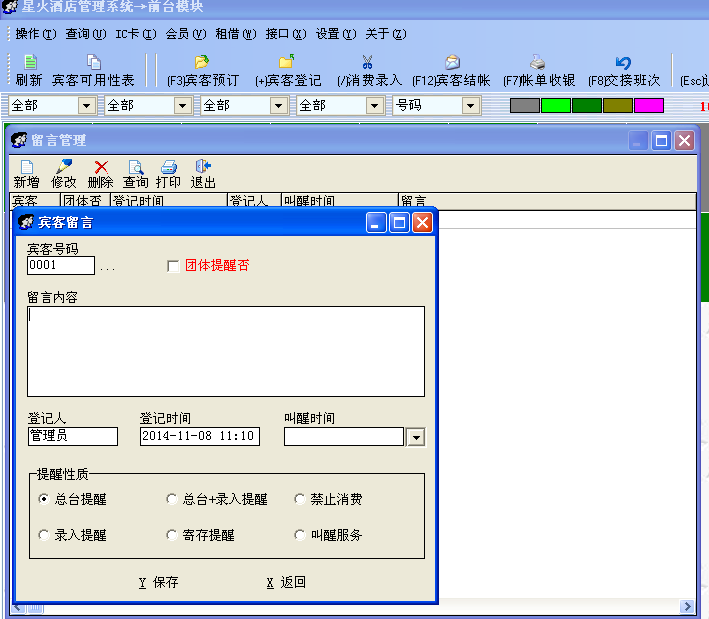Click the 删除 red X icon
This screenshot has height=619, width=709.
point(100,168)
